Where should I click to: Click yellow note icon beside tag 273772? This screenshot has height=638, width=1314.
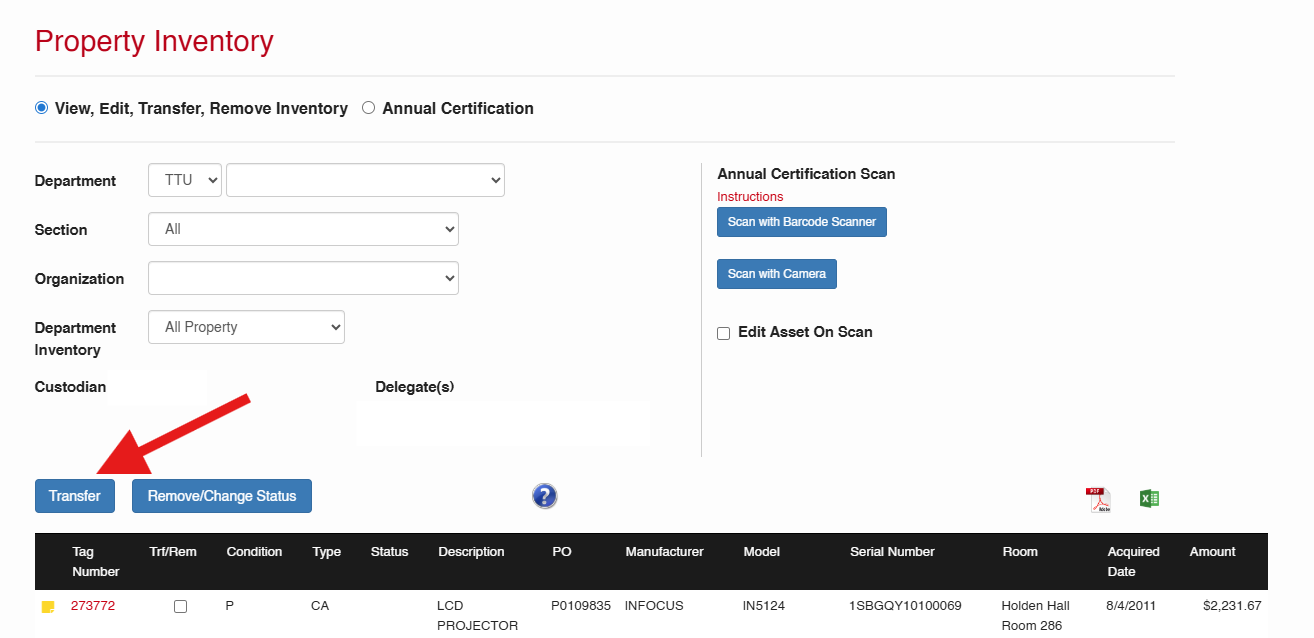(47, 607)
